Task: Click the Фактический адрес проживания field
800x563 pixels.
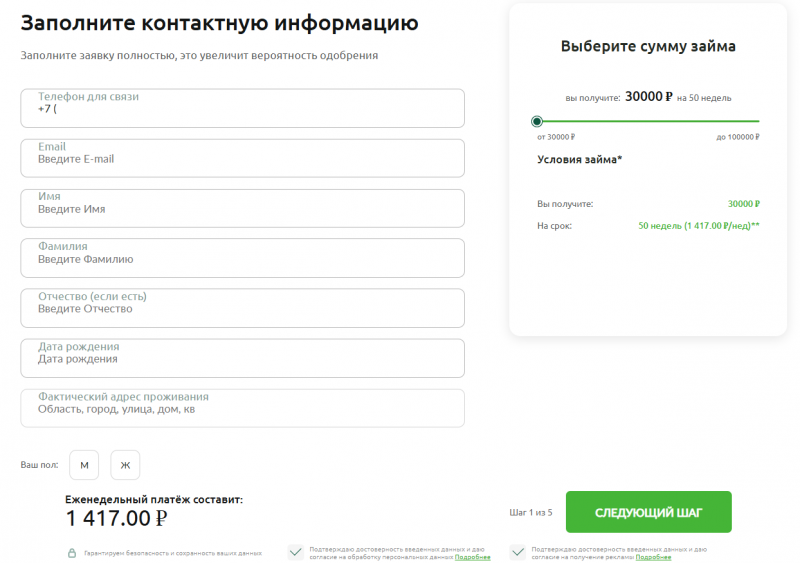Action: (x=242, y=408)
